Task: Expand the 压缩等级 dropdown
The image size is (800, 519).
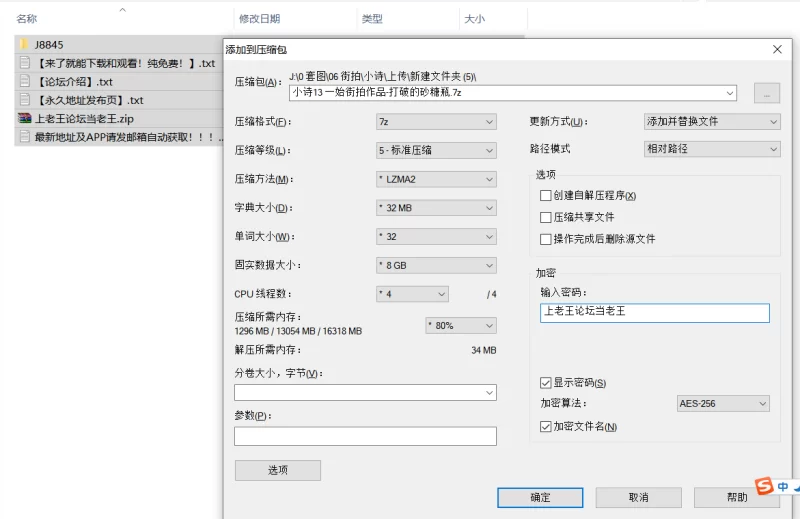Action: click(436, 151)
